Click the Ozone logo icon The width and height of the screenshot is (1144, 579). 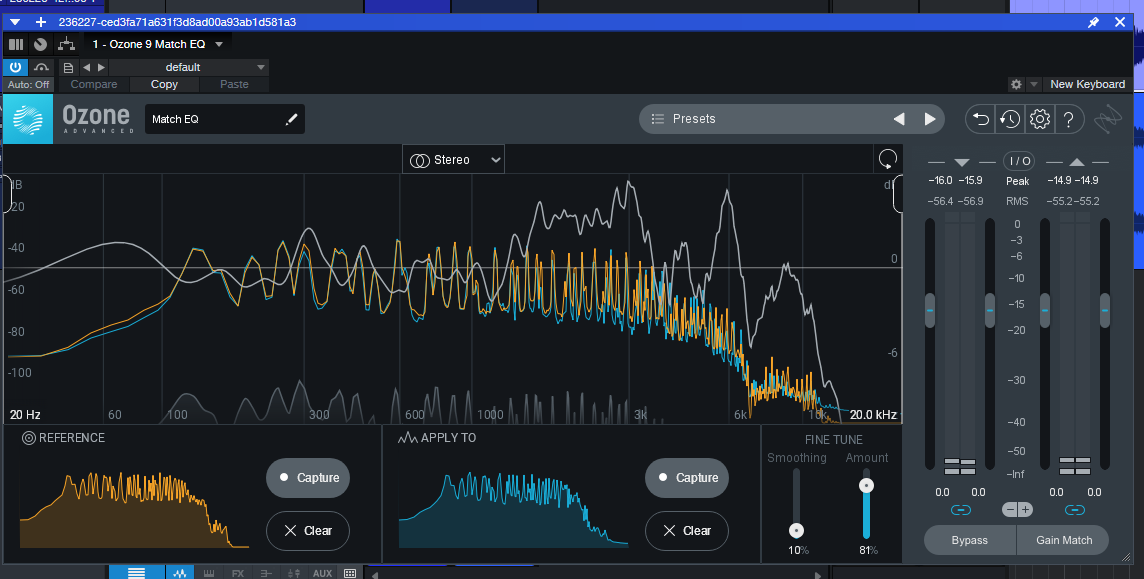point(28,119)
